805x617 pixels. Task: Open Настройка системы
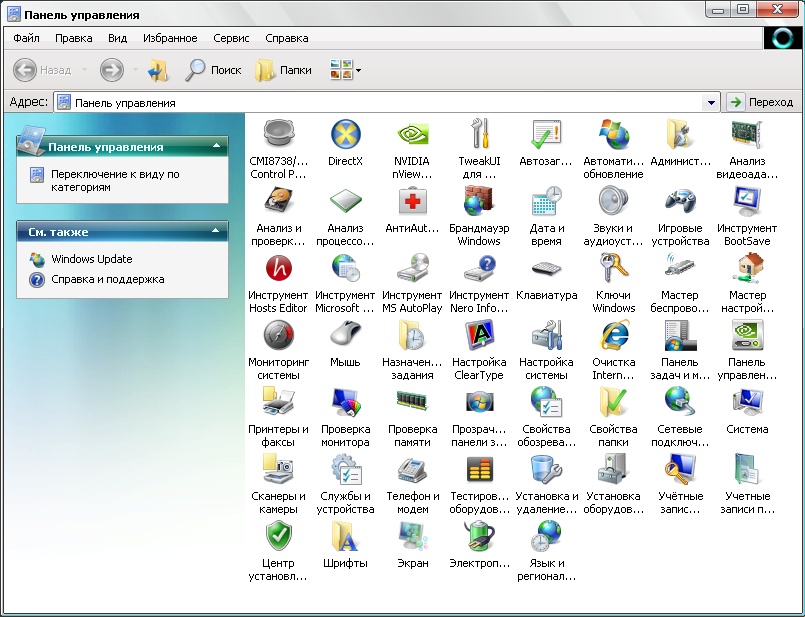pyautogui.click(x=546, y=350)
